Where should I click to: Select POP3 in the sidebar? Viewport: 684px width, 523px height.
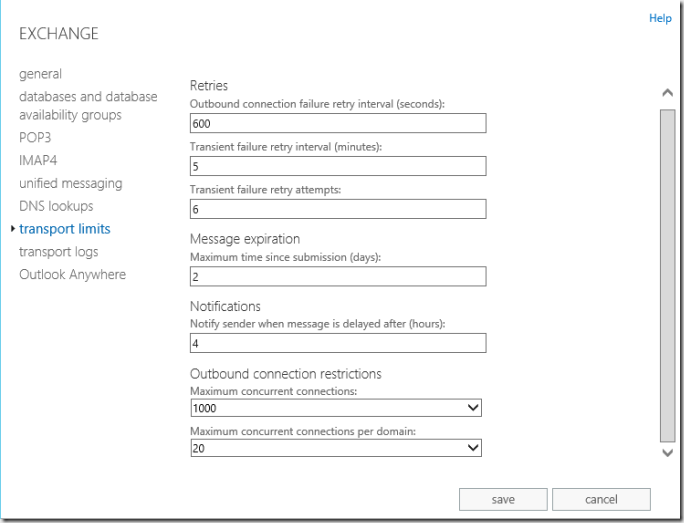pyautogui.click(x=35, y=137)
